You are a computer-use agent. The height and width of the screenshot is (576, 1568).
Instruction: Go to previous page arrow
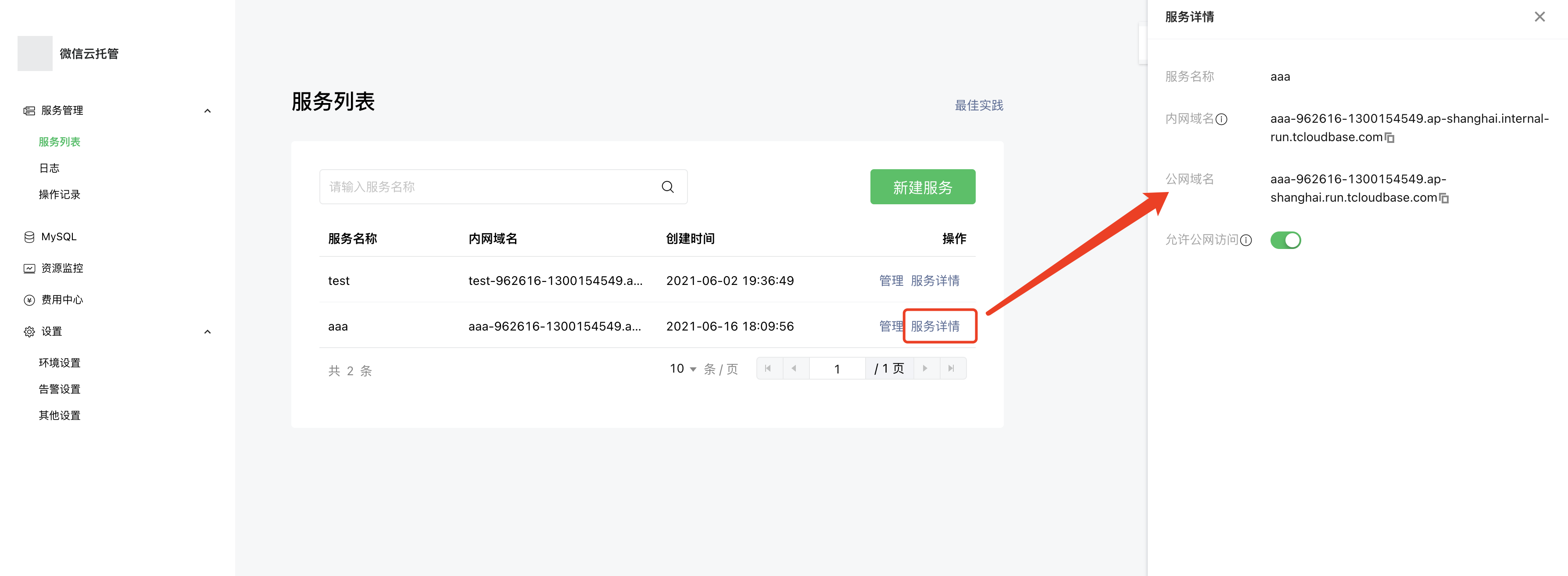click(794, 369)
